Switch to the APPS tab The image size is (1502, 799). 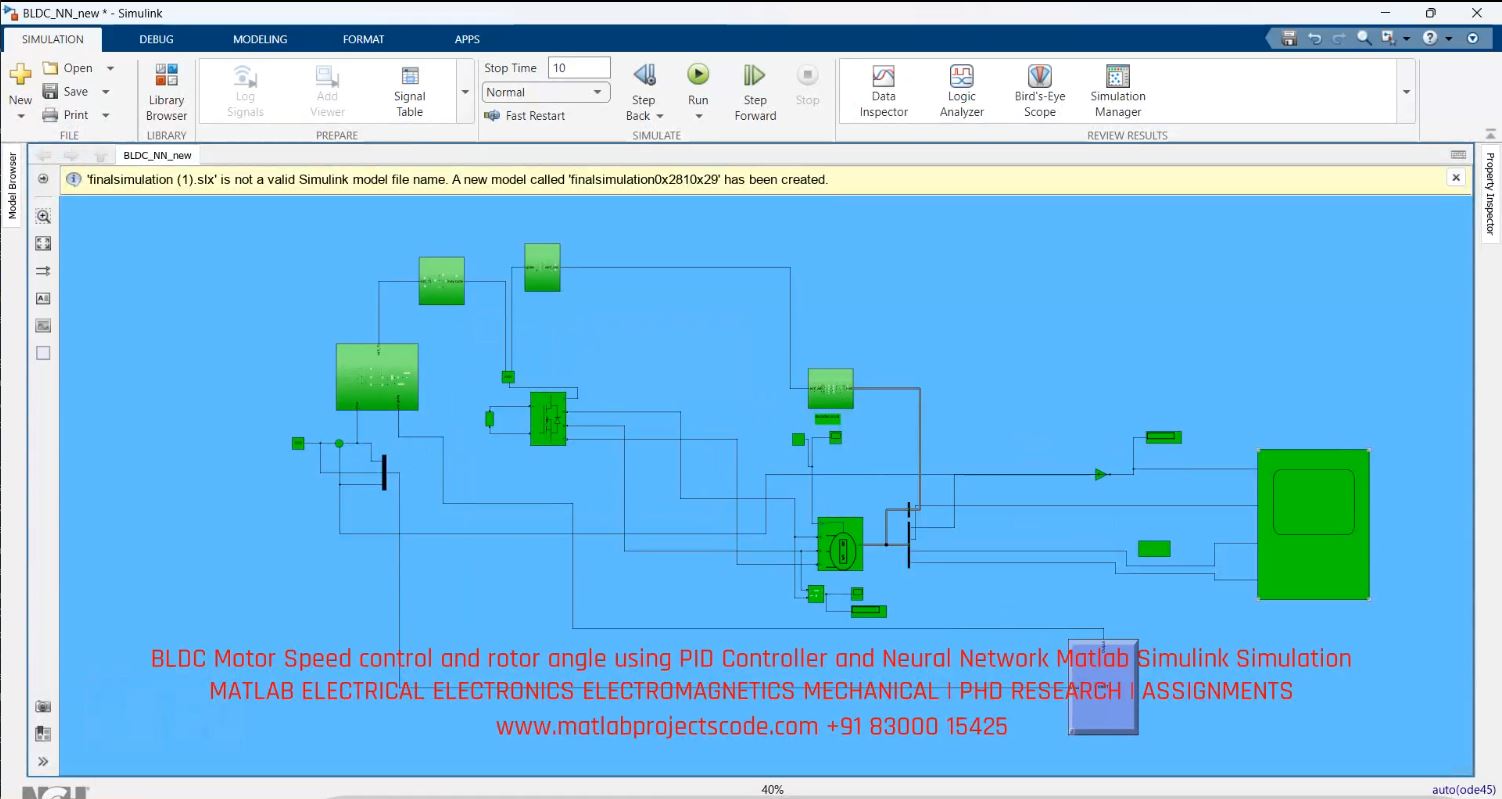[x=467, y=39]
